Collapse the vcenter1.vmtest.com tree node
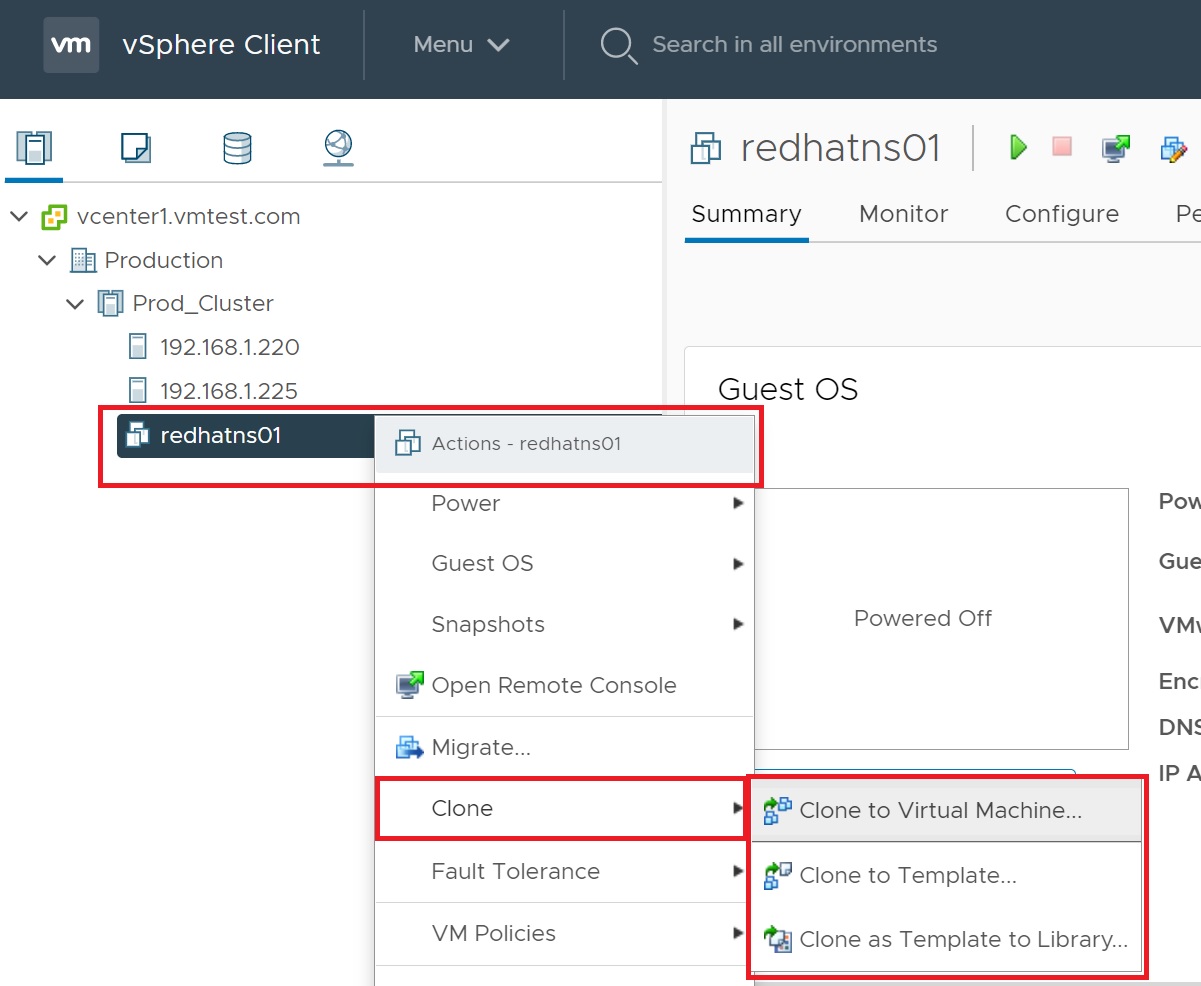Viewport: 1201px width, 986px height. point(19,217)
